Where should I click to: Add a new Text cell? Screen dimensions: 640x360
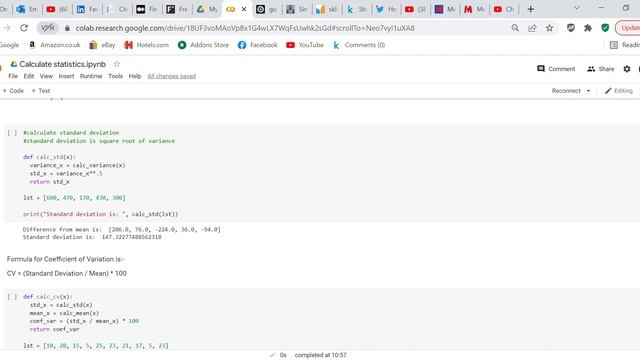(x=41, y=91)
